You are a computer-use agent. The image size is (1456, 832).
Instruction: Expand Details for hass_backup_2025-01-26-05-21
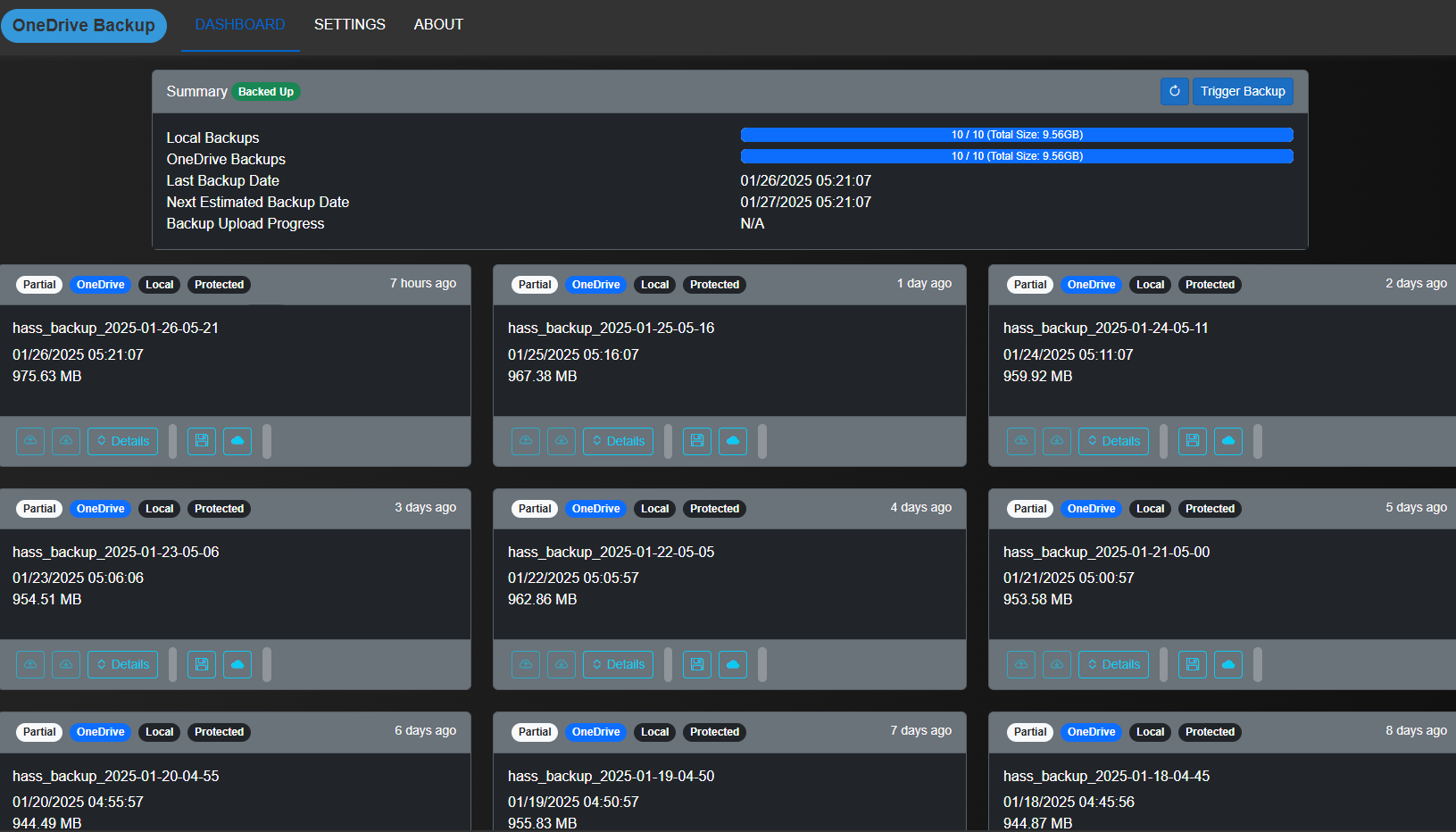(123, 441)
